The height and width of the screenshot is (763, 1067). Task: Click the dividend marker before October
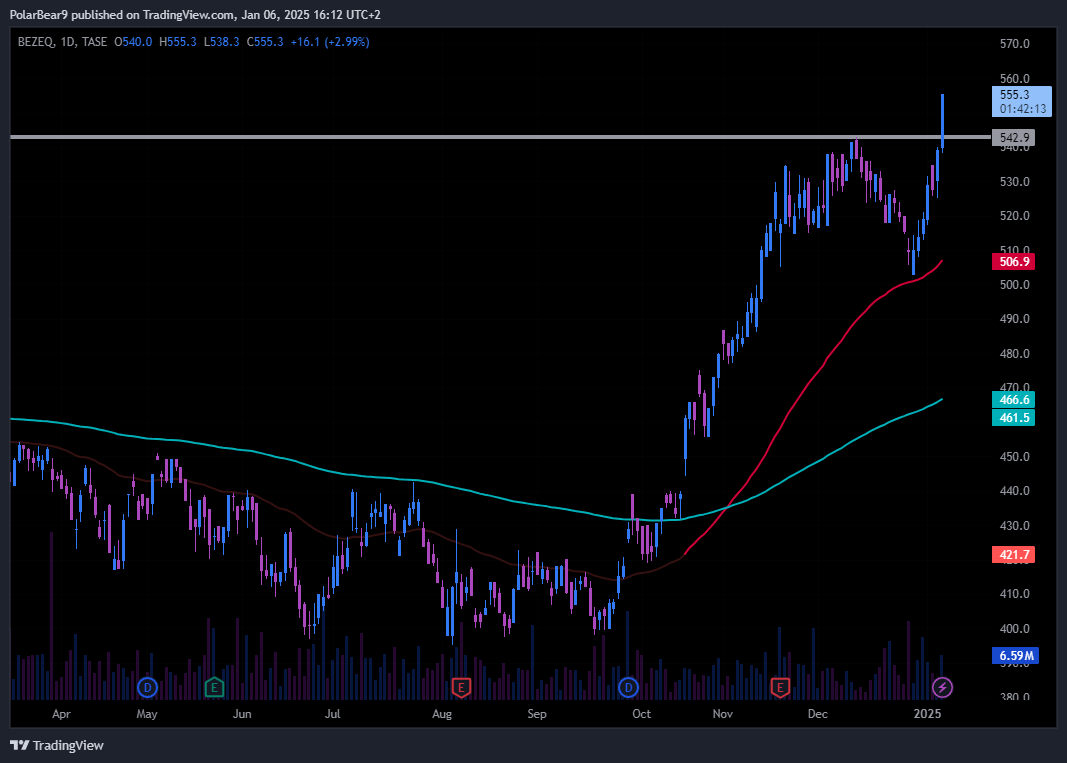click(x=628, y=687)
